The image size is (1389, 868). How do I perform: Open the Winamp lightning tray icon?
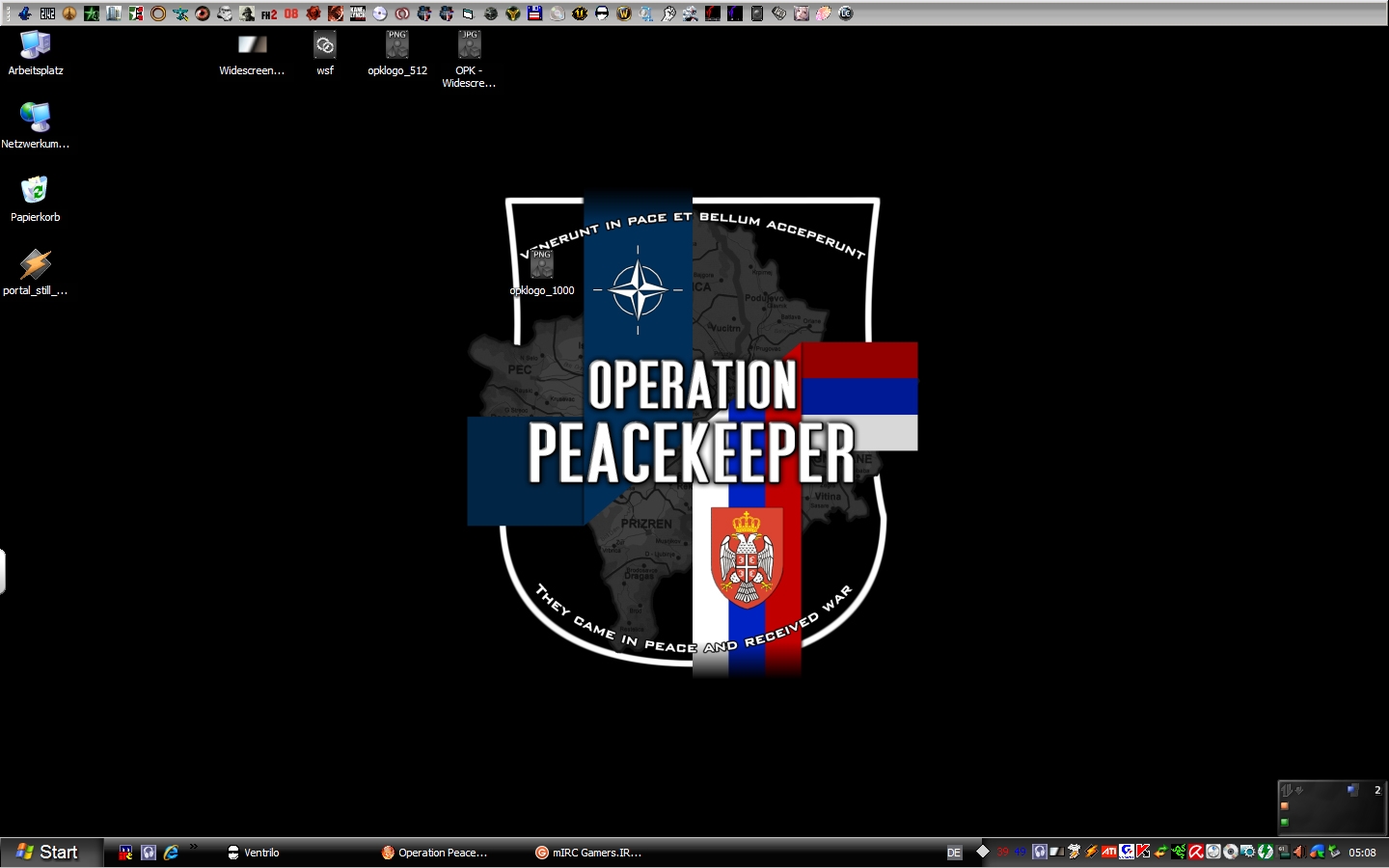click(x=1090, y=852)
